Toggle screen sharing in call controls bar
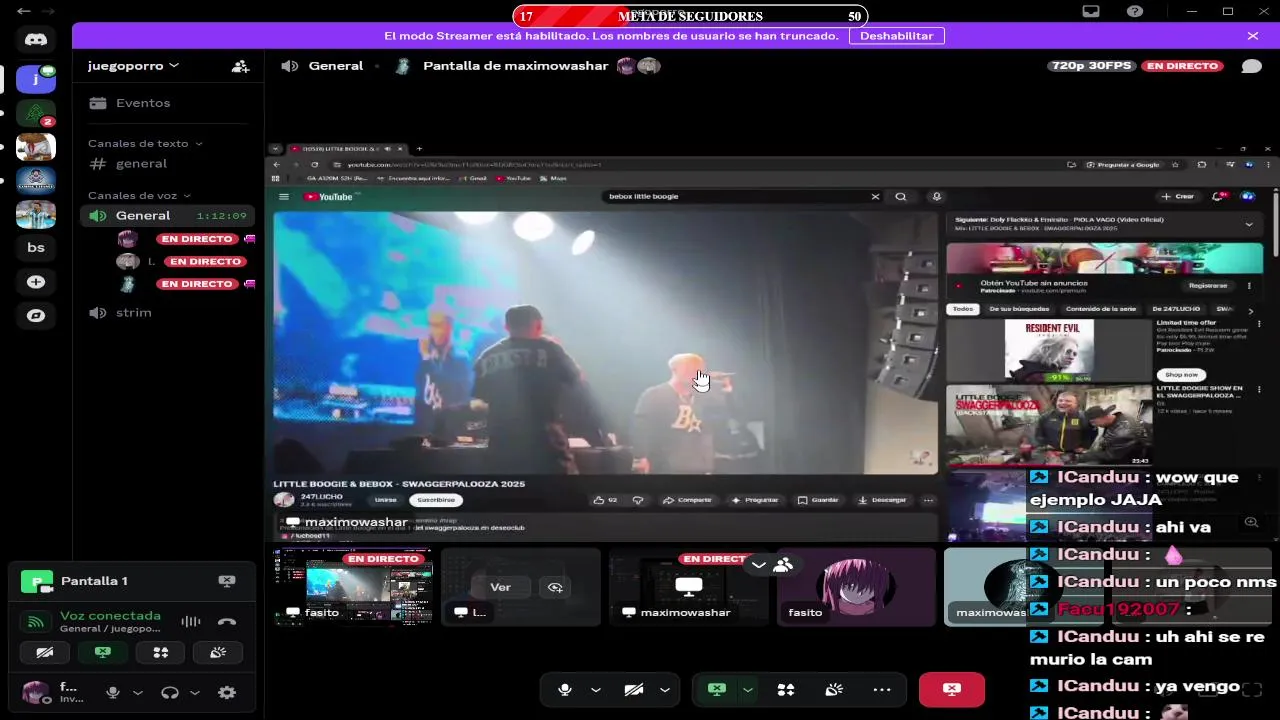The height and width of the screenshot is (720, 1280). [717, 690]
